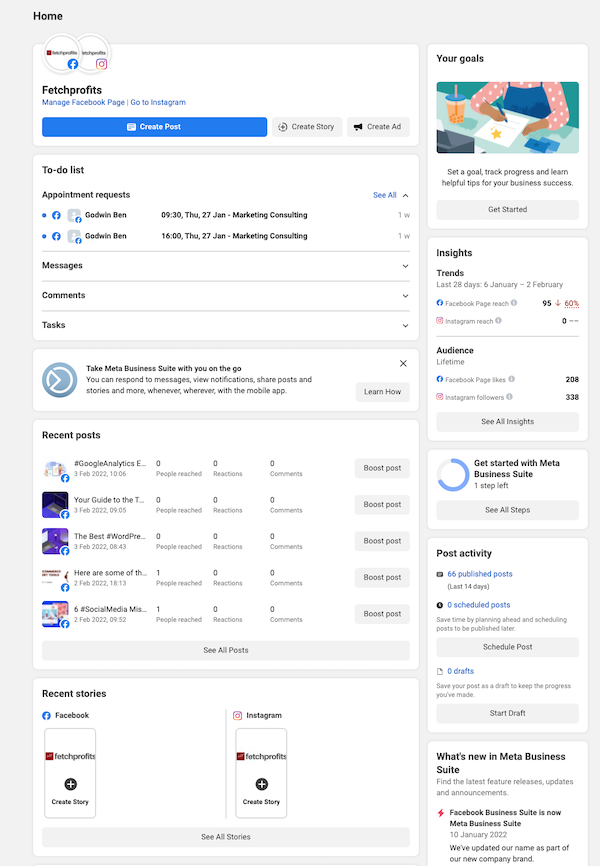Click Godwin Ben avatar in 16:00 row
The width and height of the screenshot is (600, 866).
coord(74,236)
